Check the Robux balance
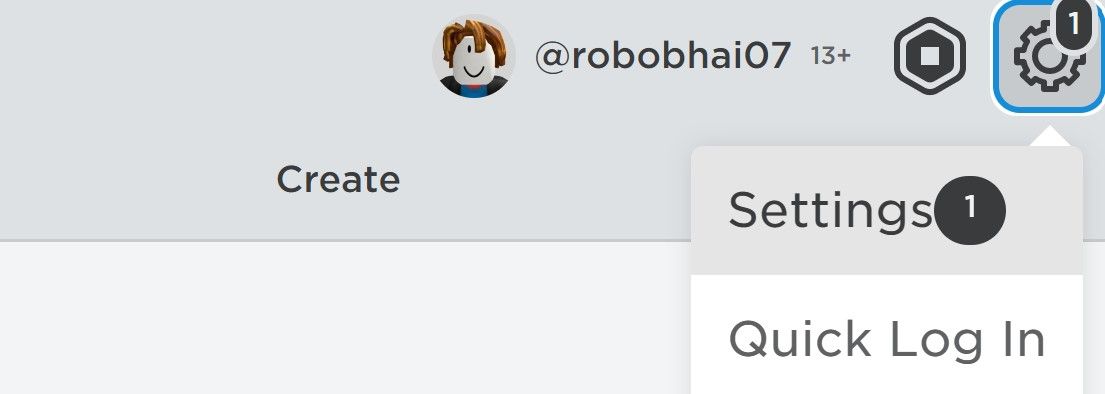The width and height of the screenshot is (1105, 394). click(x=930, y=55)
